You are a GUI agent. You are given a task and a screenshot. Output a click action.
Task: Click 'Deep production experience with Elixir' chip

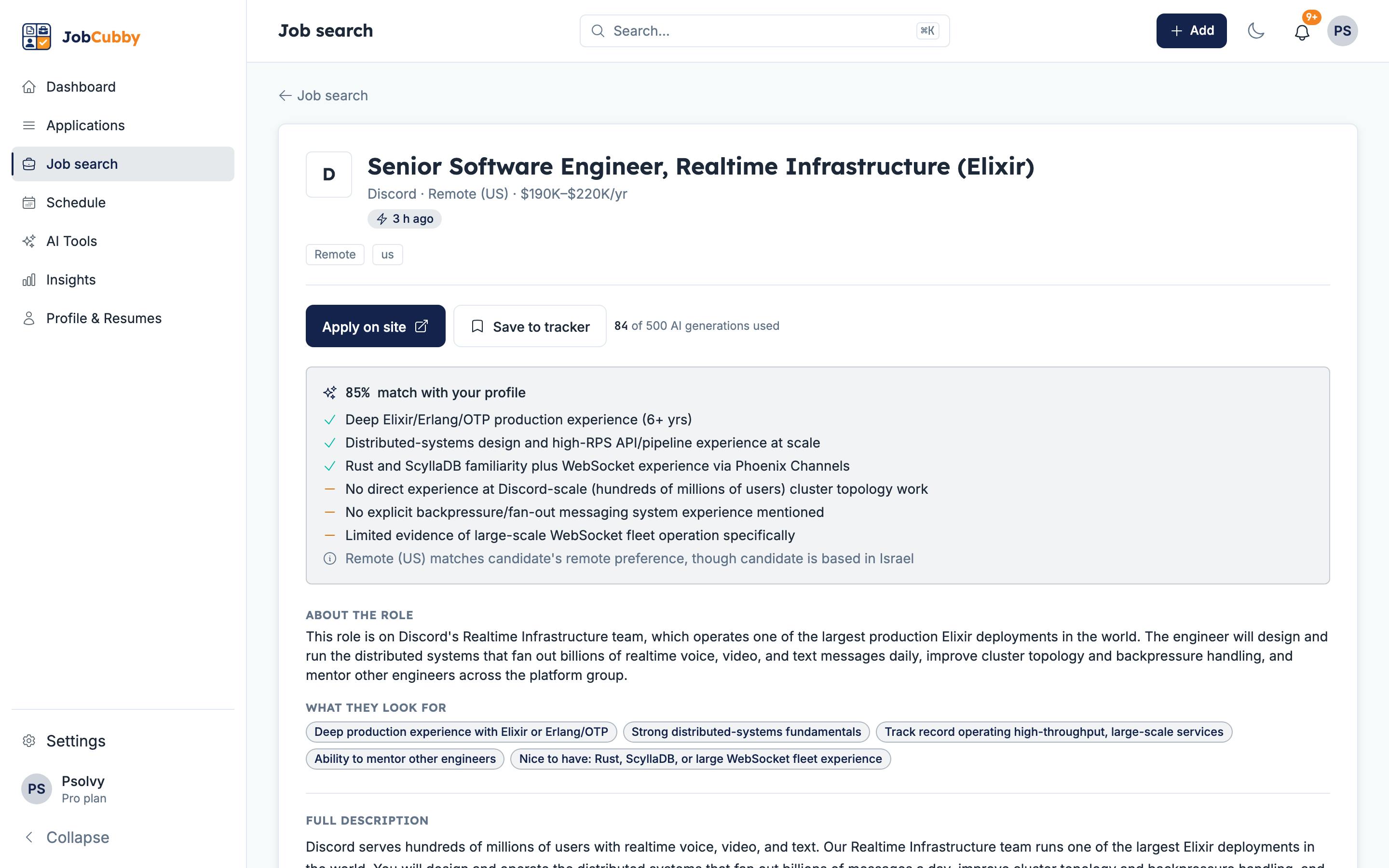[x=462, y=732]
